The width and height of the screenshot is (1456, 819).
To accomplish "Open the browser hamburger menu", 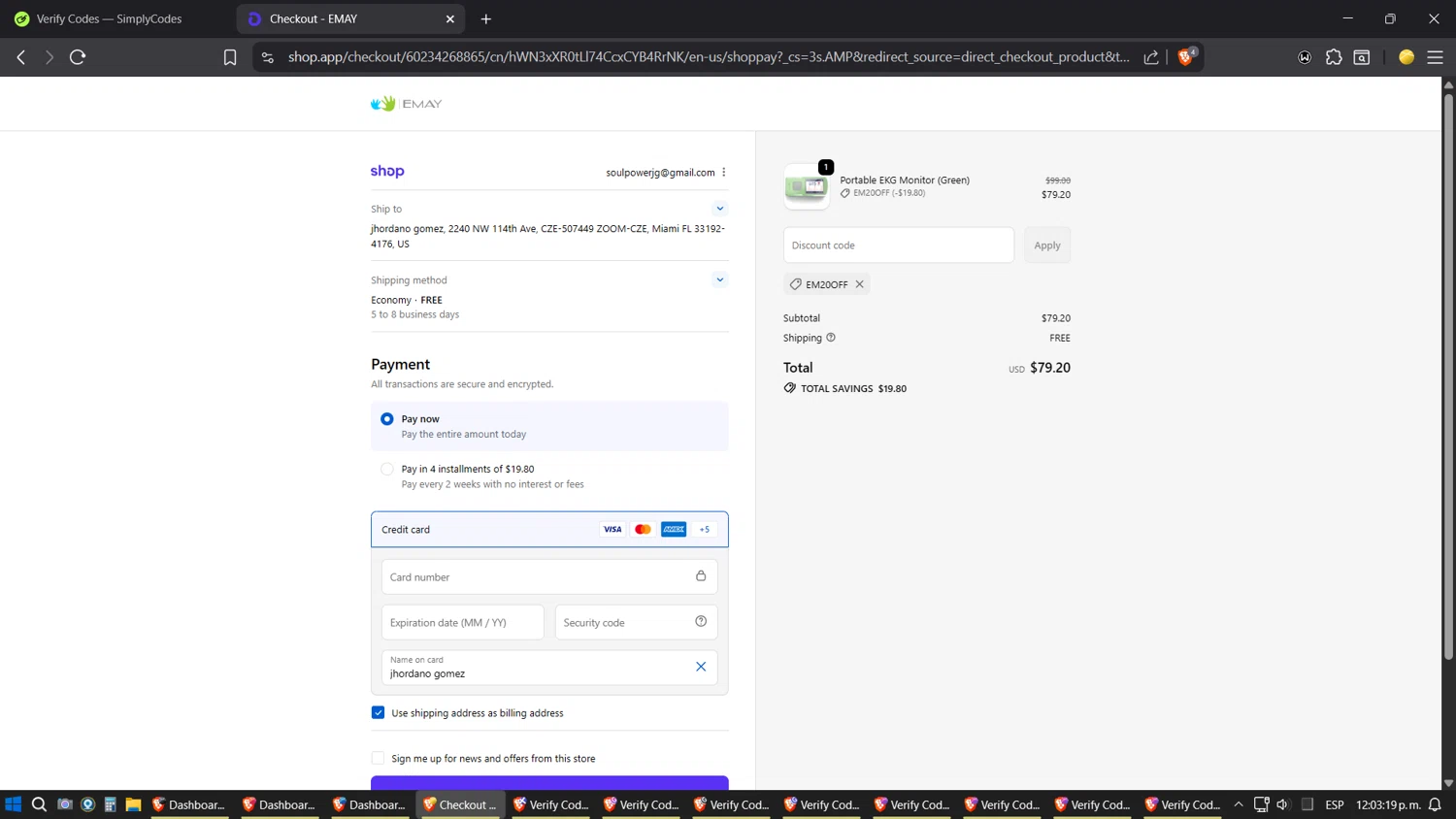I will tap(1435, 57).
